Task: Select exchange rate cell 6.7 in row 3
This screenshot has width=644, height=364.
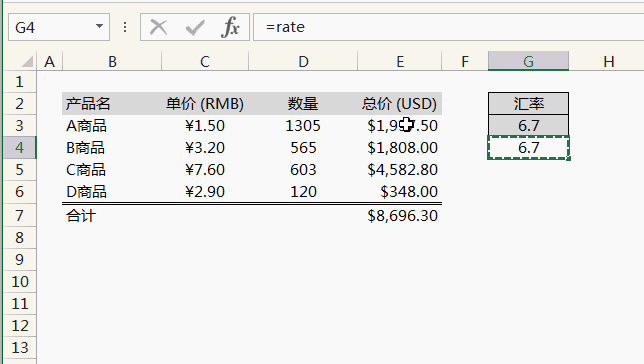Action: coord(529,125)
